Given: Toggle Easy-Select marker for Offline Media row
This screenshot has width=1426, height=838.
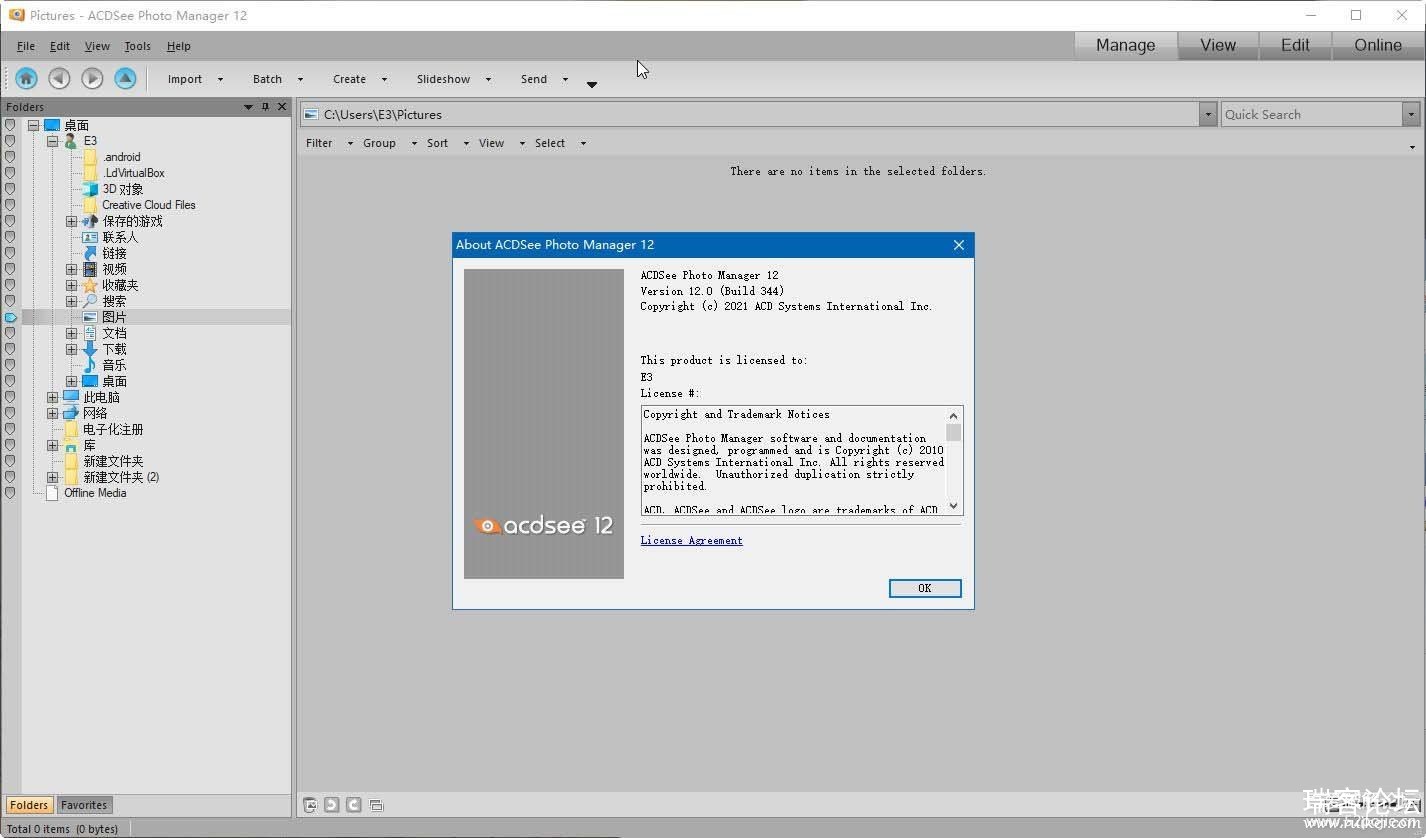Looking at the screenshot, I should coord(10,493).
